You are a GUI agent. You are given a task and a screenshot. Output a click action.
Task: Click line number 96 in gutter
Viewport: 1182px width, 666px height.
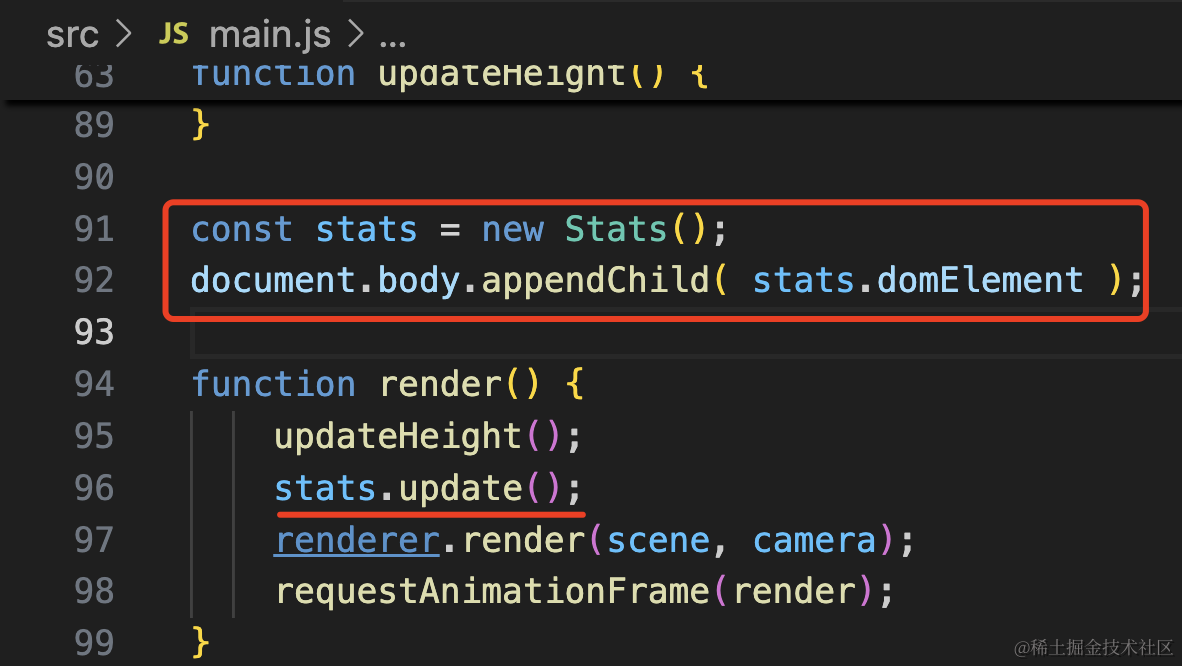click(x=94, y=488)
